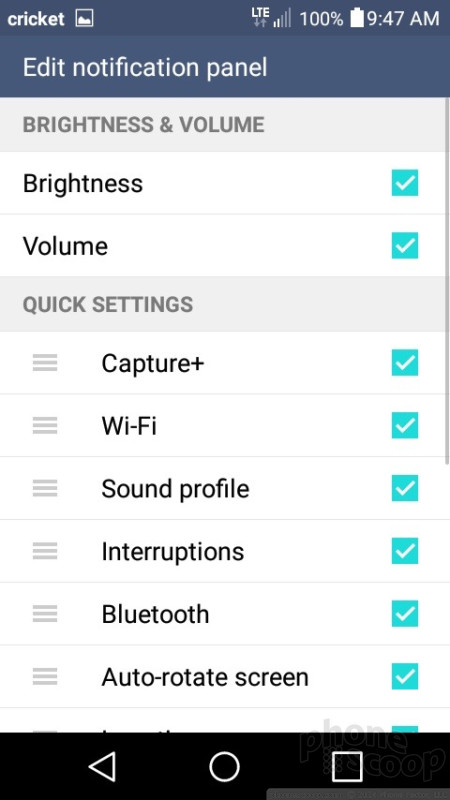
Task: Toggle the Sound profile checkbox
Action: [405, 488]
